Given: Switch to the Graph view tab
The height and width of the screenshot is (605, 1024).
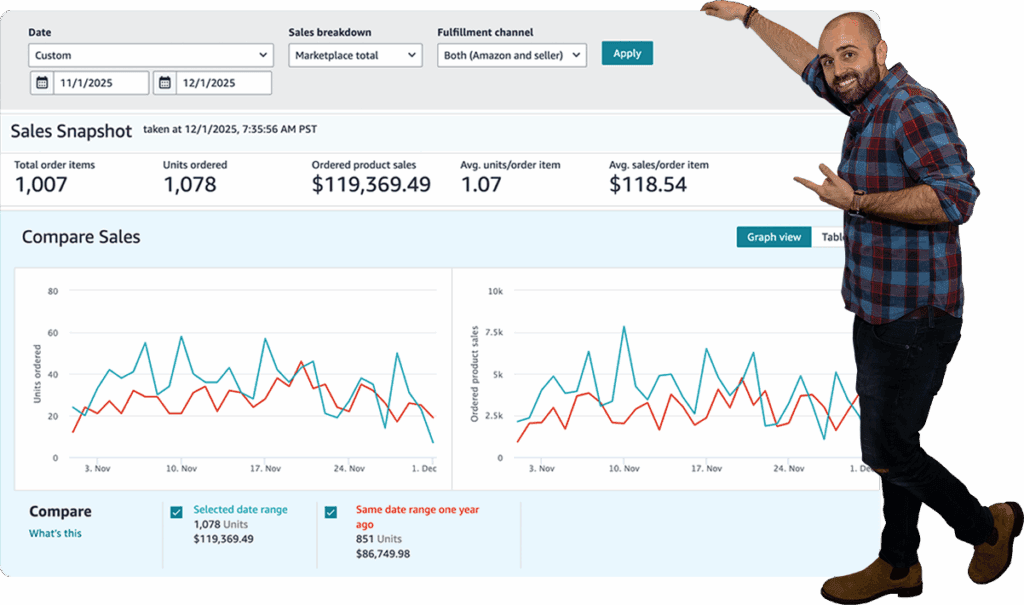Looking at the screenshot, I should (774, 237).
